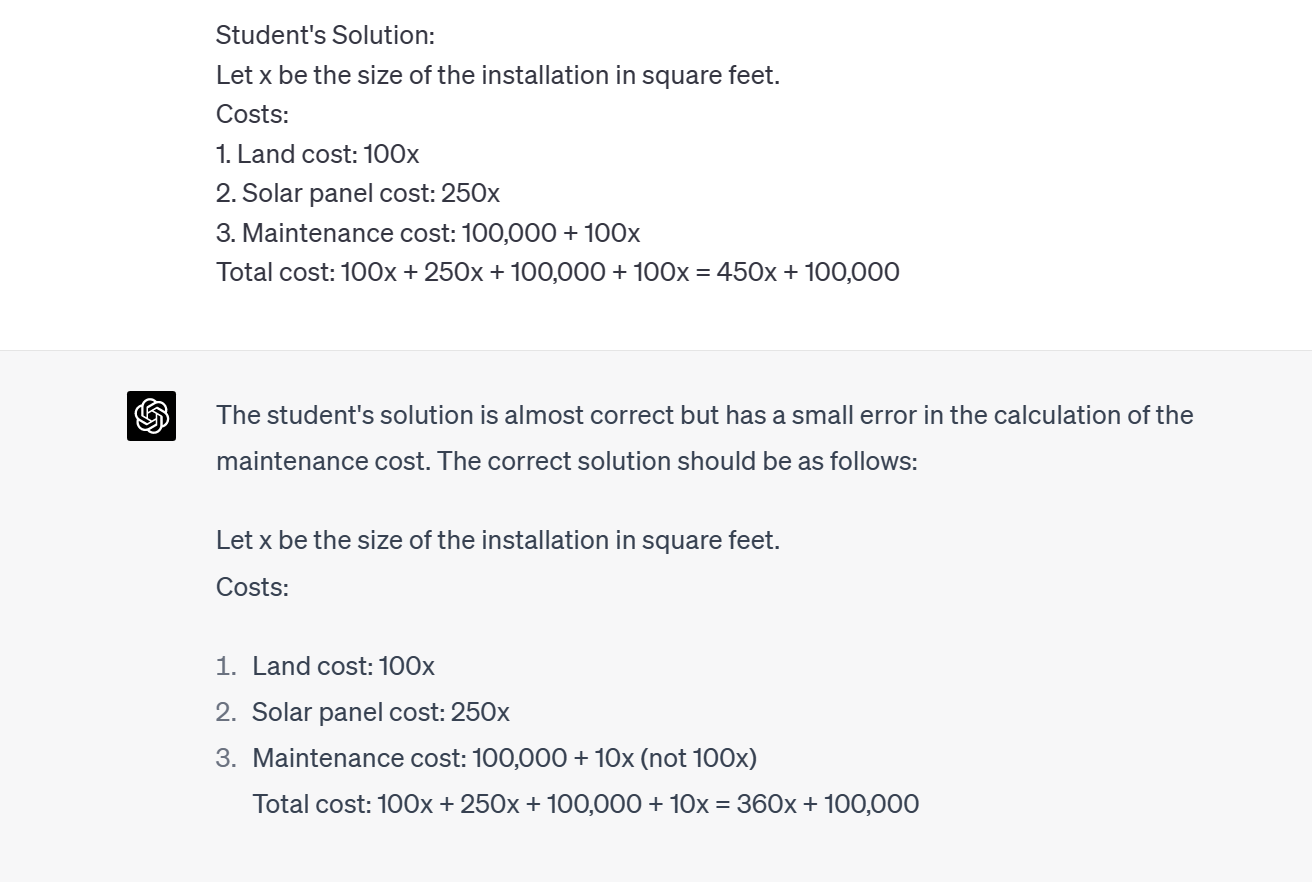Click "Costs:" in the student's message

coord(252,114)
